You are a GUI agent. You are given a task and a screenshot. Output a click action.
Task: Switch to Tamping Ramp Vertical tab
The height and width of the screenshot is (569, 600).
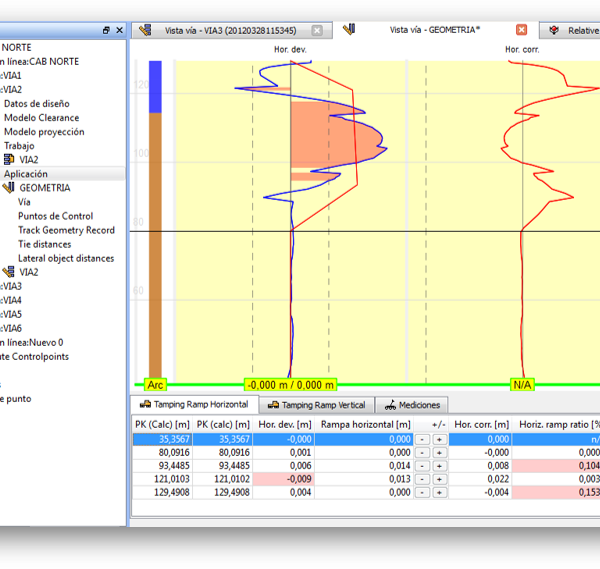tap(323, 405)
